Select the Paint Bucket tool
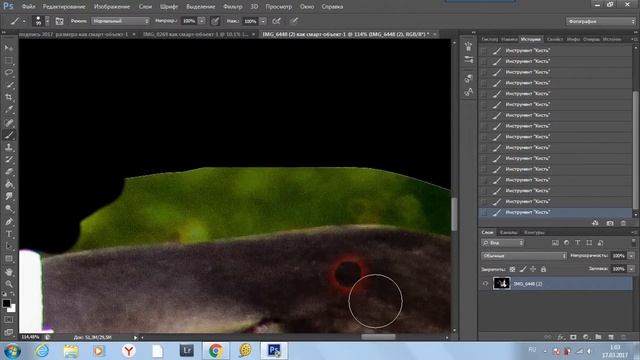The height and width of the screenshot is (360, 640). pos(9,184)
